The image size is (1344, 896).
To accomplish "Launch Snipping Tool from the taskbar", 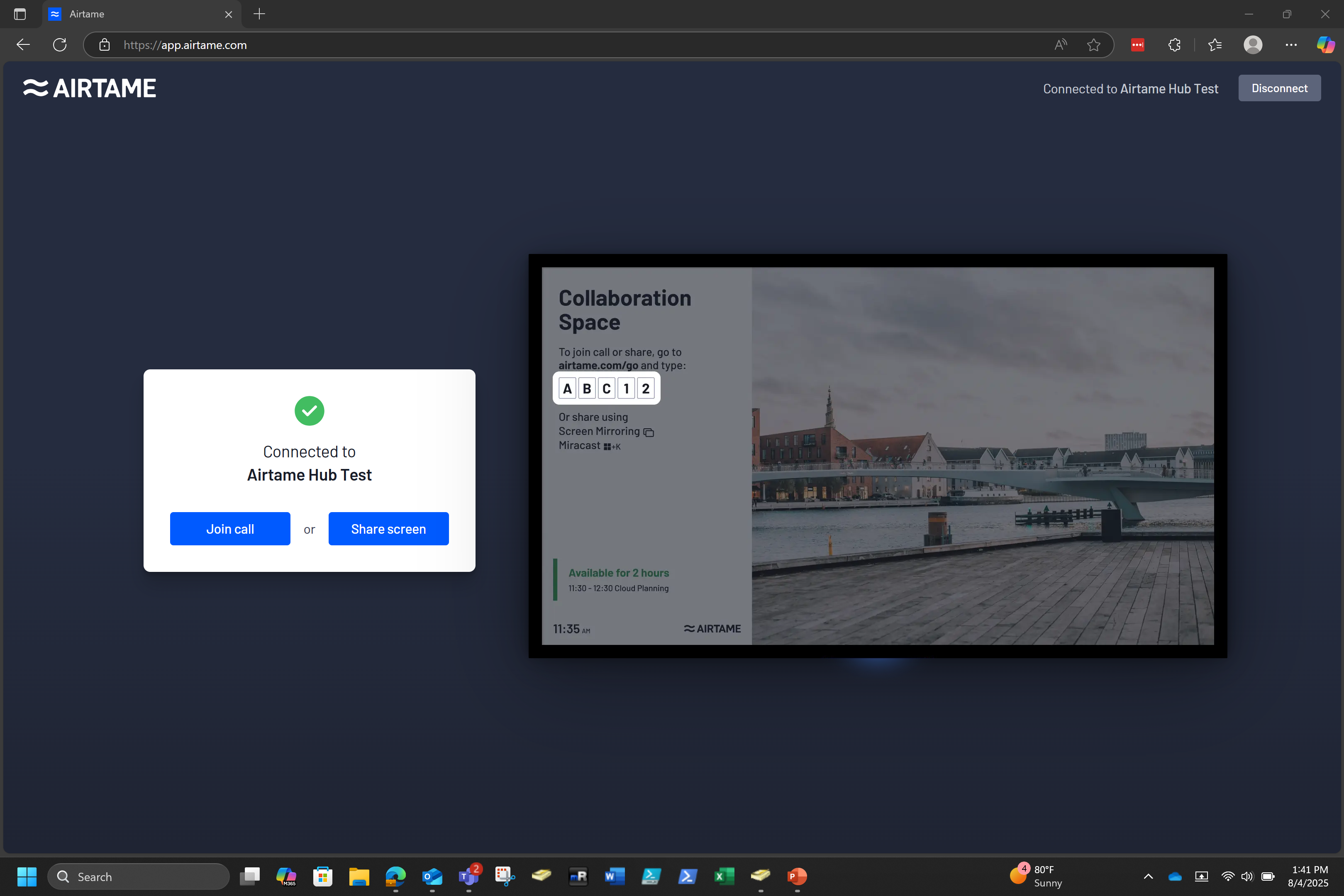I will click(x=504, y=876).
